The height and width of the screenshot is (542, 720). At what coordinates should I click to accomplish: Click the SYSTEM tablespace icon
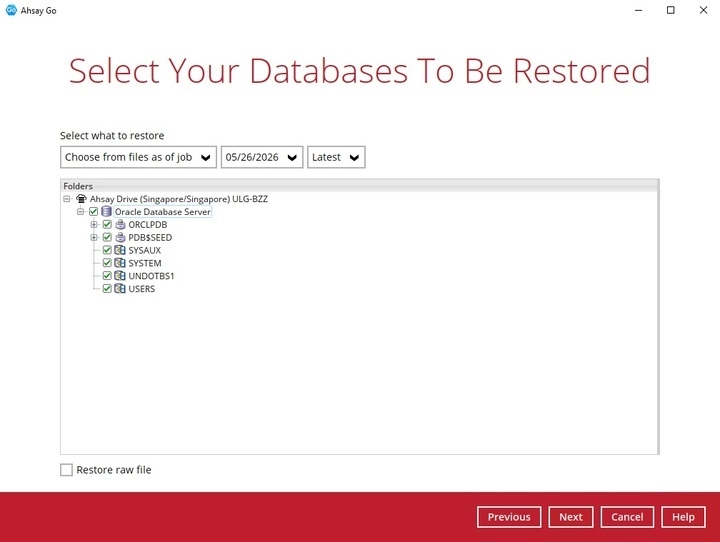[120, 263]
